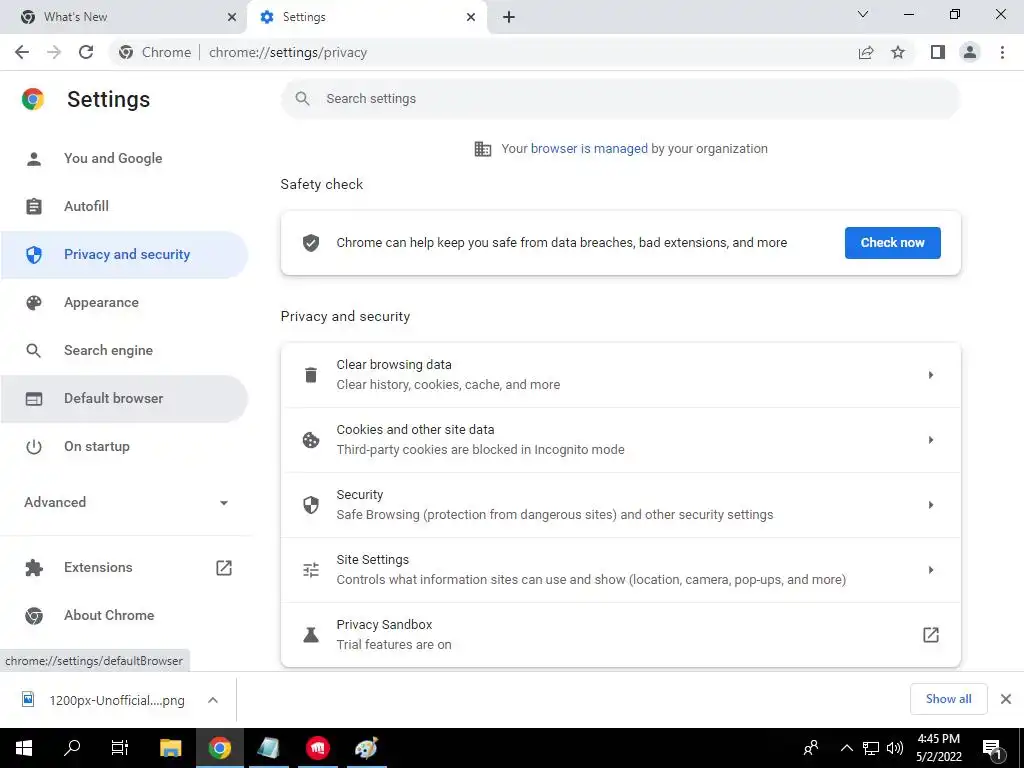Open Chrome's three-dot menu
The image size is (1024, 768).
coord(1002,52)
